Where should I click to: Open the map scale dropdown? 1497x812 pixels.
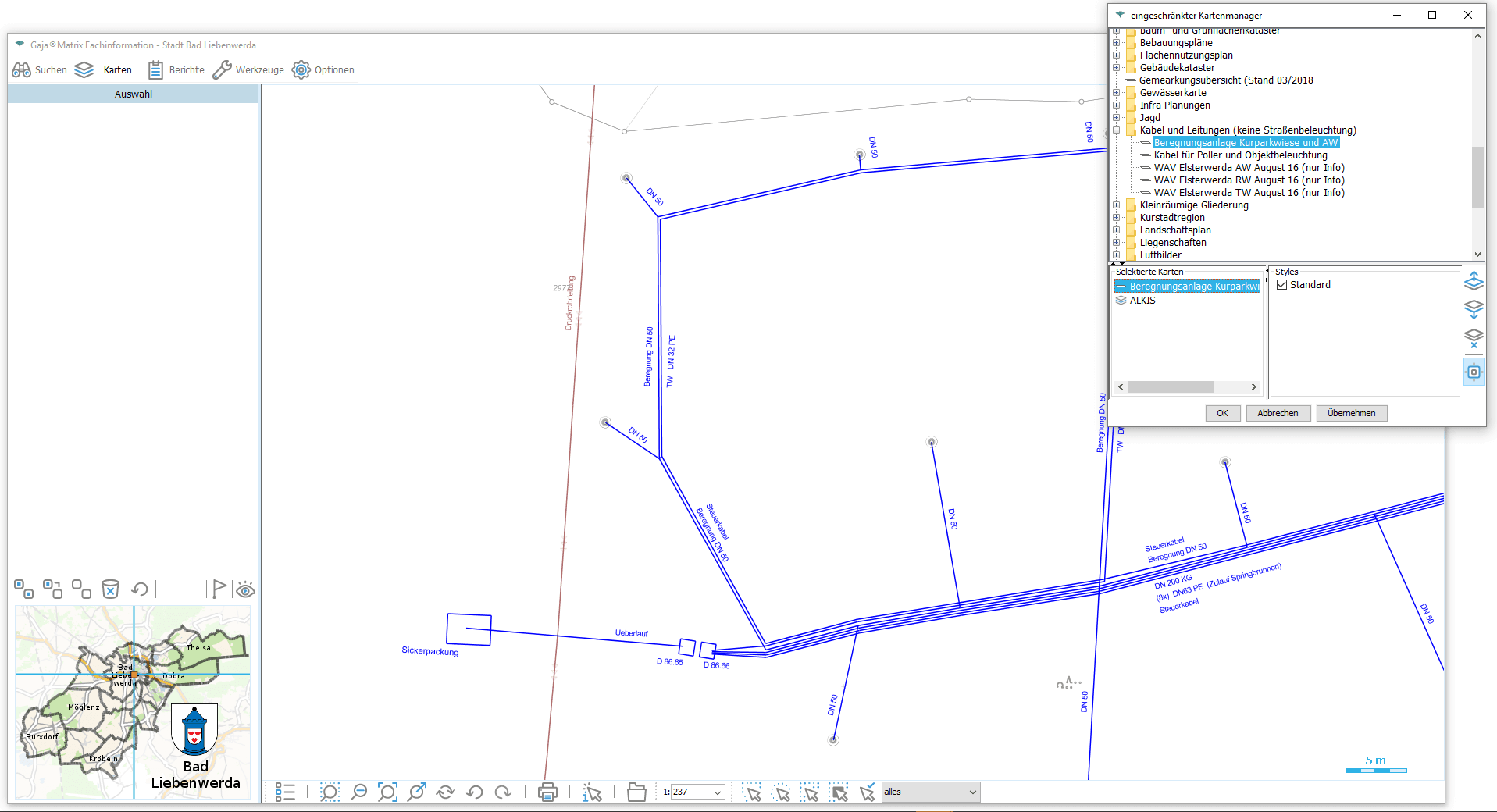click(718, 792)
